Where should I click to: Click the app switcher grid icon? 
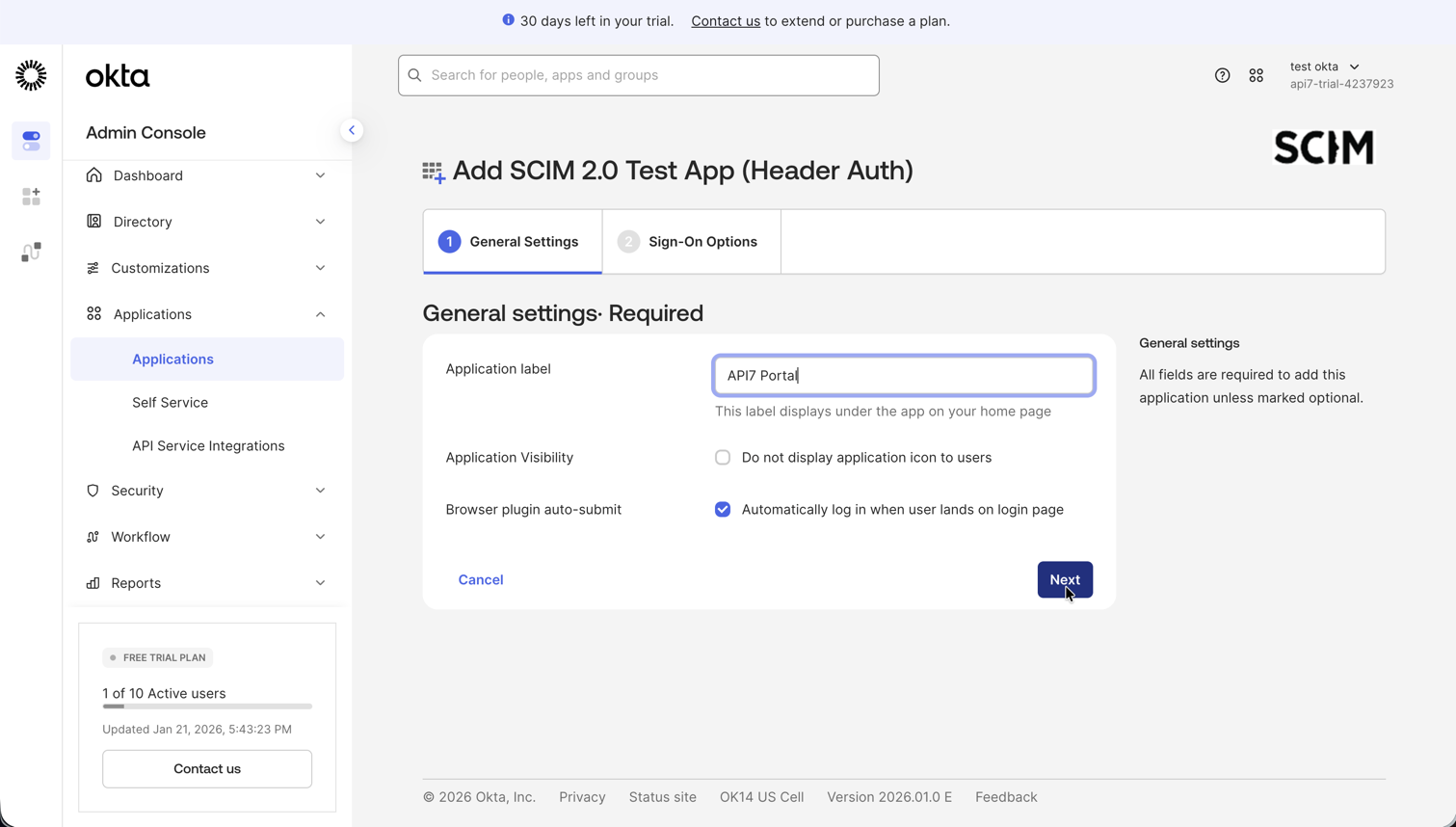[1256, 74]
